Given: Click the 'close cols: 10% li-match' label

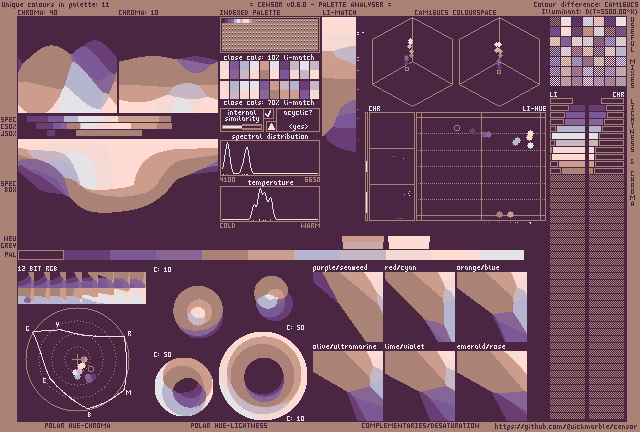Looking at the screenshot, I should (269, 57).
